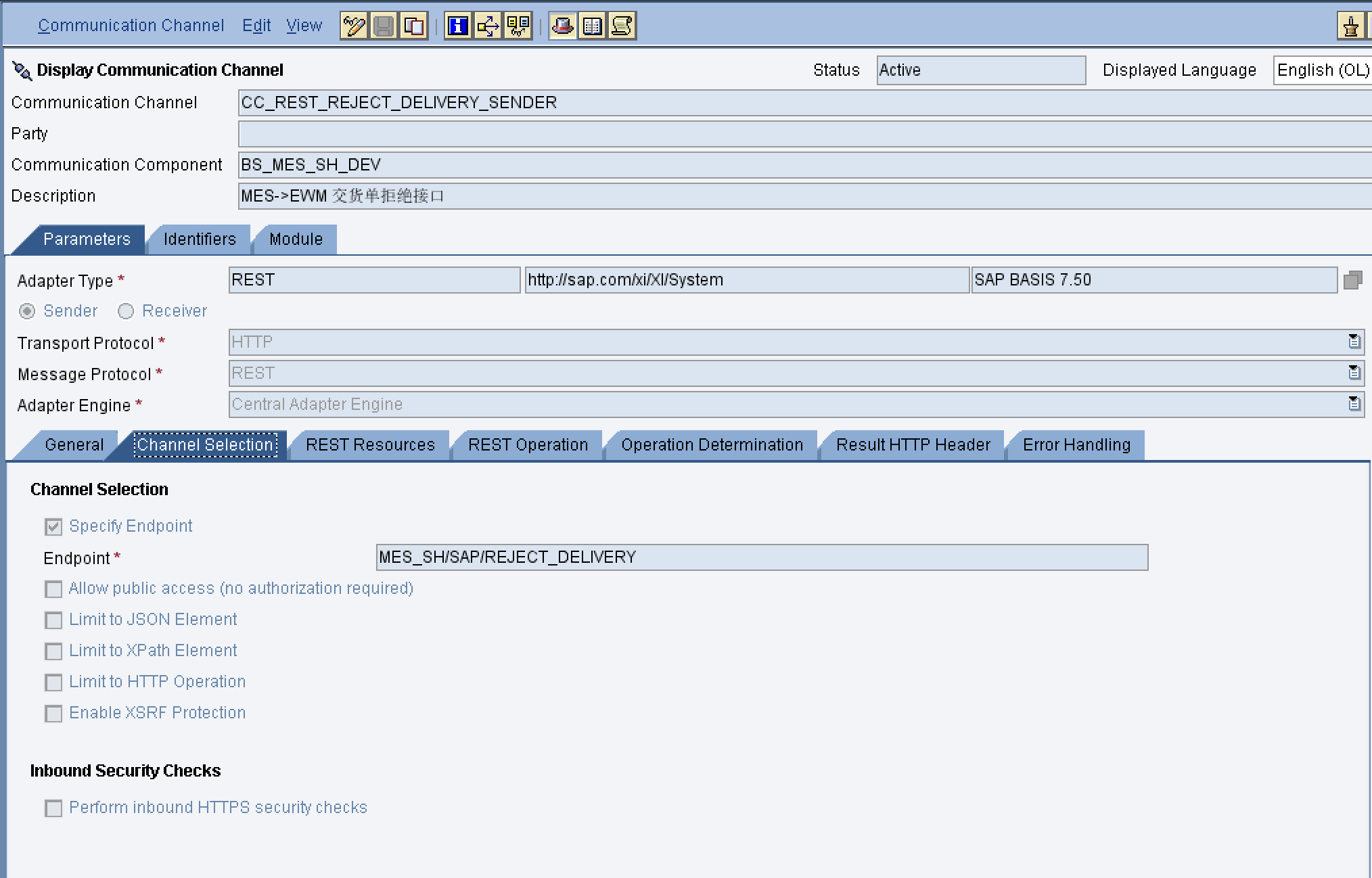Click the open book toolbar icon
The image size is (1372, 878).
592,26
